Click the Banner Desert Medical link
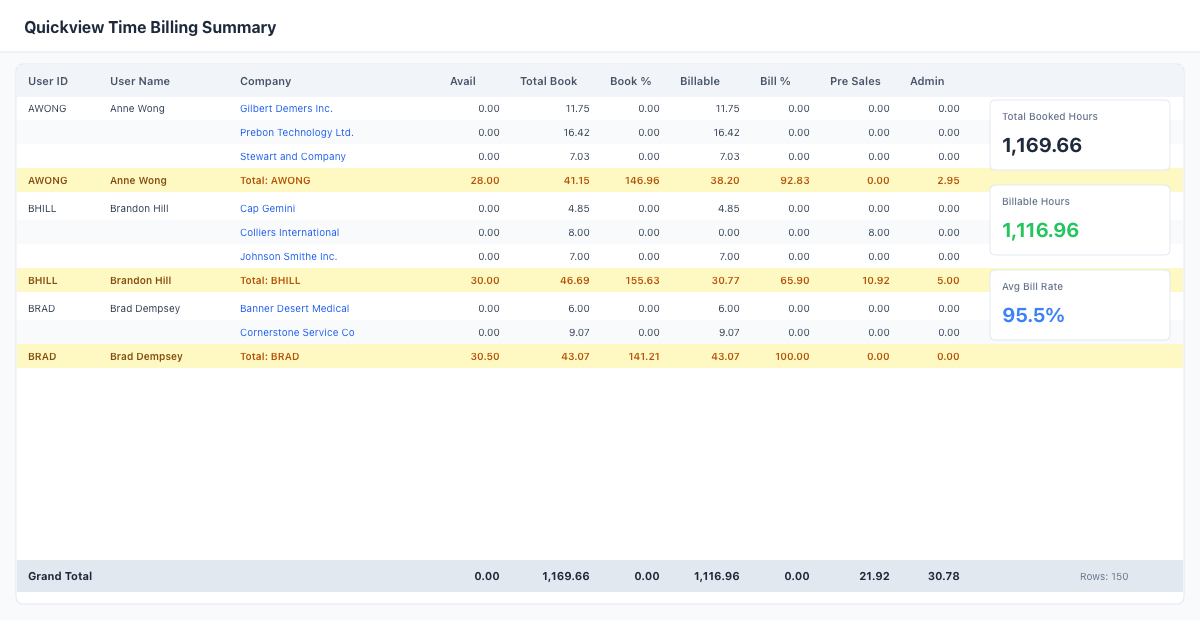1200x620 pixels. click(294, 308)
